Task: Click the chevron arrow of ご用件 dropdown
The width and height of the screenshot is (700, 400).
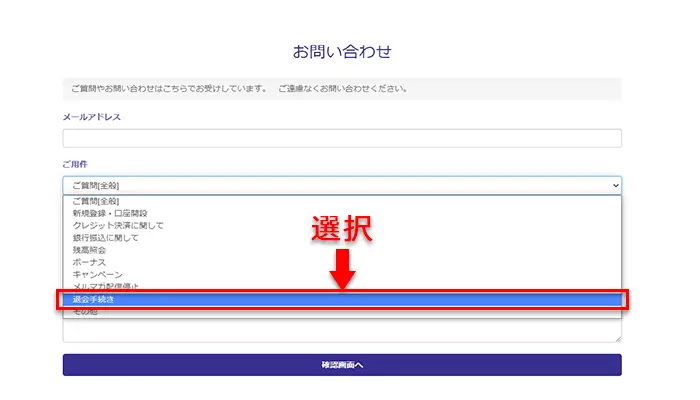Action: point(614,185)
